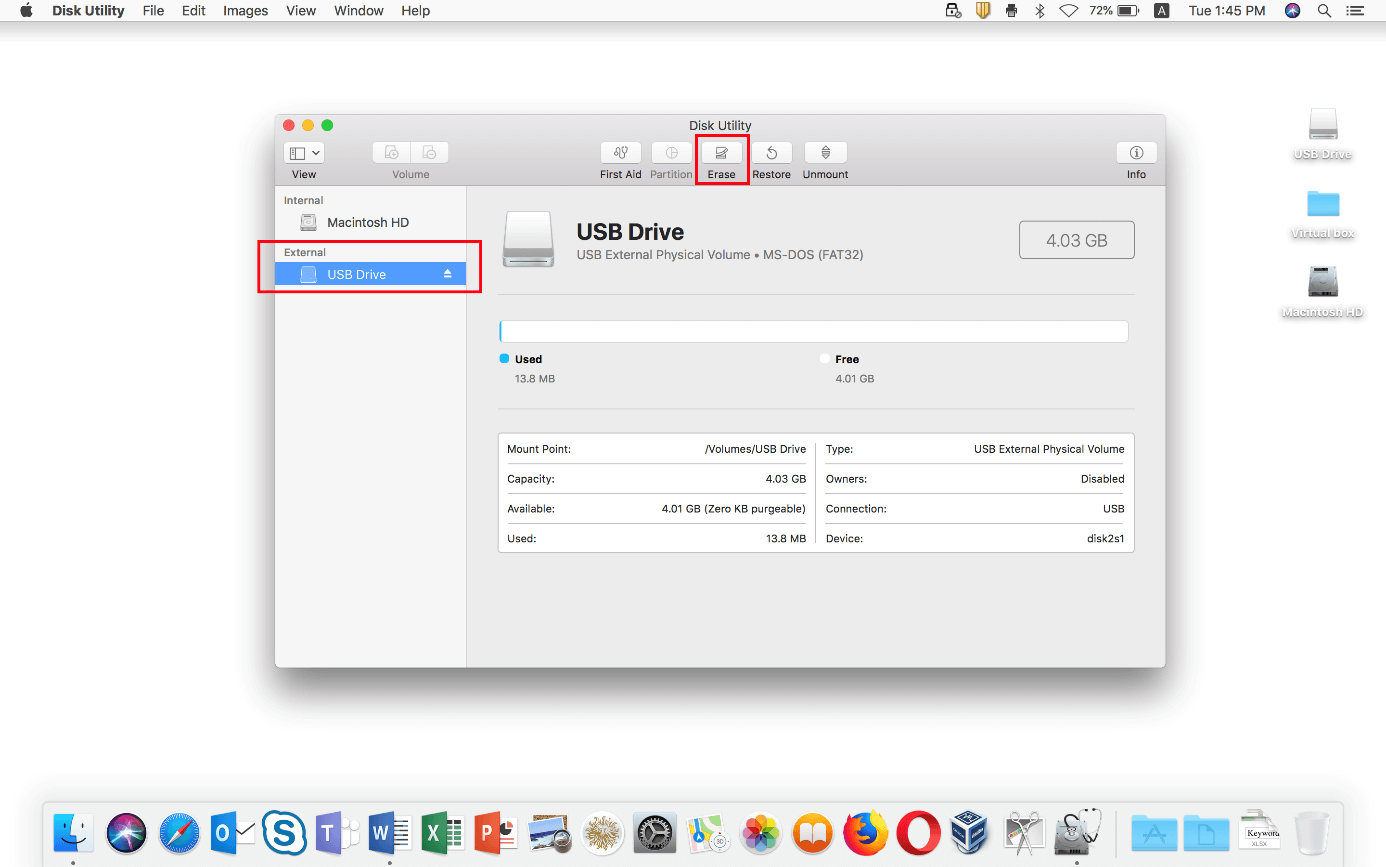Click the Bluetooth icon in the menu bar

pos(1040,11)
